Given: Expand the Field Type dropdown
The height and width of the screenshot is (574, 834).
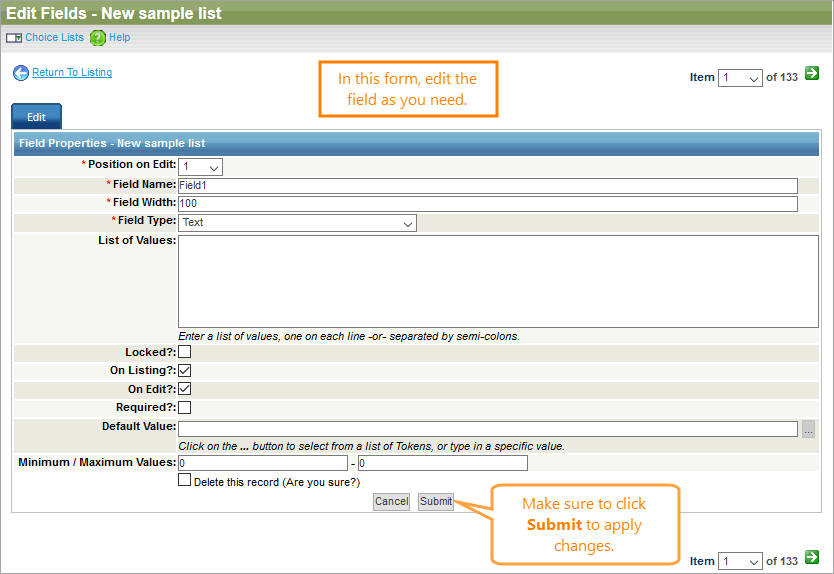Looking at the screenshot, I should (297, 223).
